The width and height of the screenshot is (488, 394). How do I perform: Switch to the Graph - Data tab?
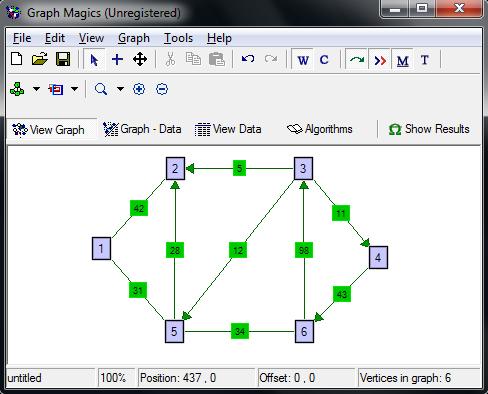coord(142,129)
